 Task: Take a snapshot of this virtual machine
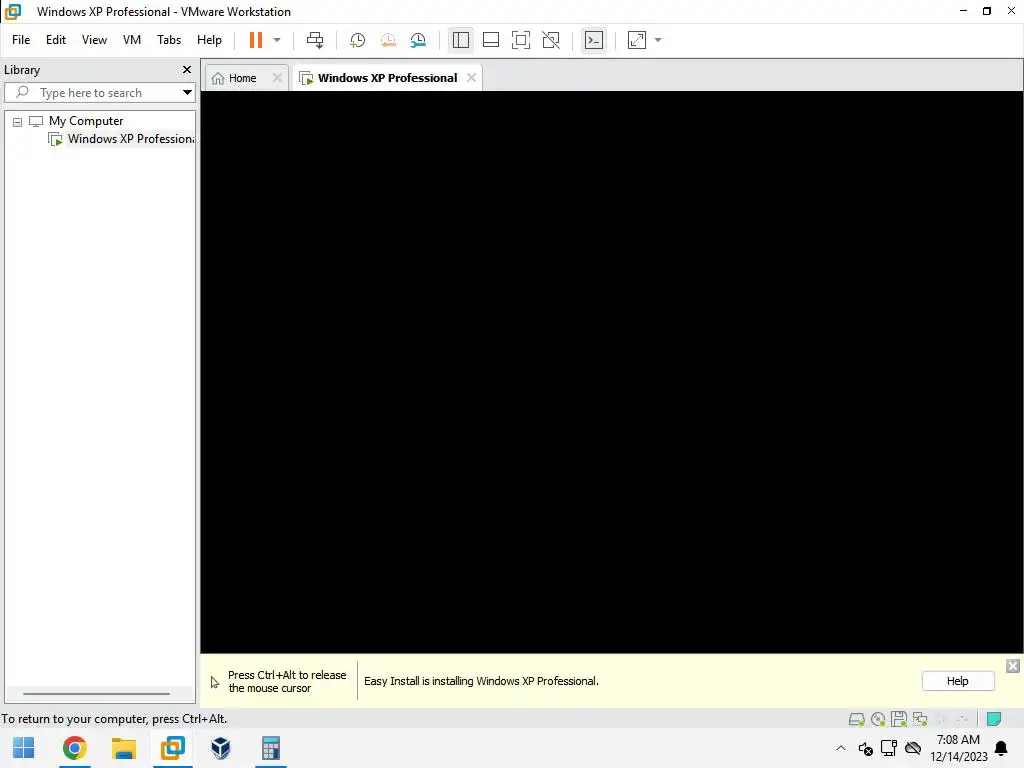tap(357, 40)
